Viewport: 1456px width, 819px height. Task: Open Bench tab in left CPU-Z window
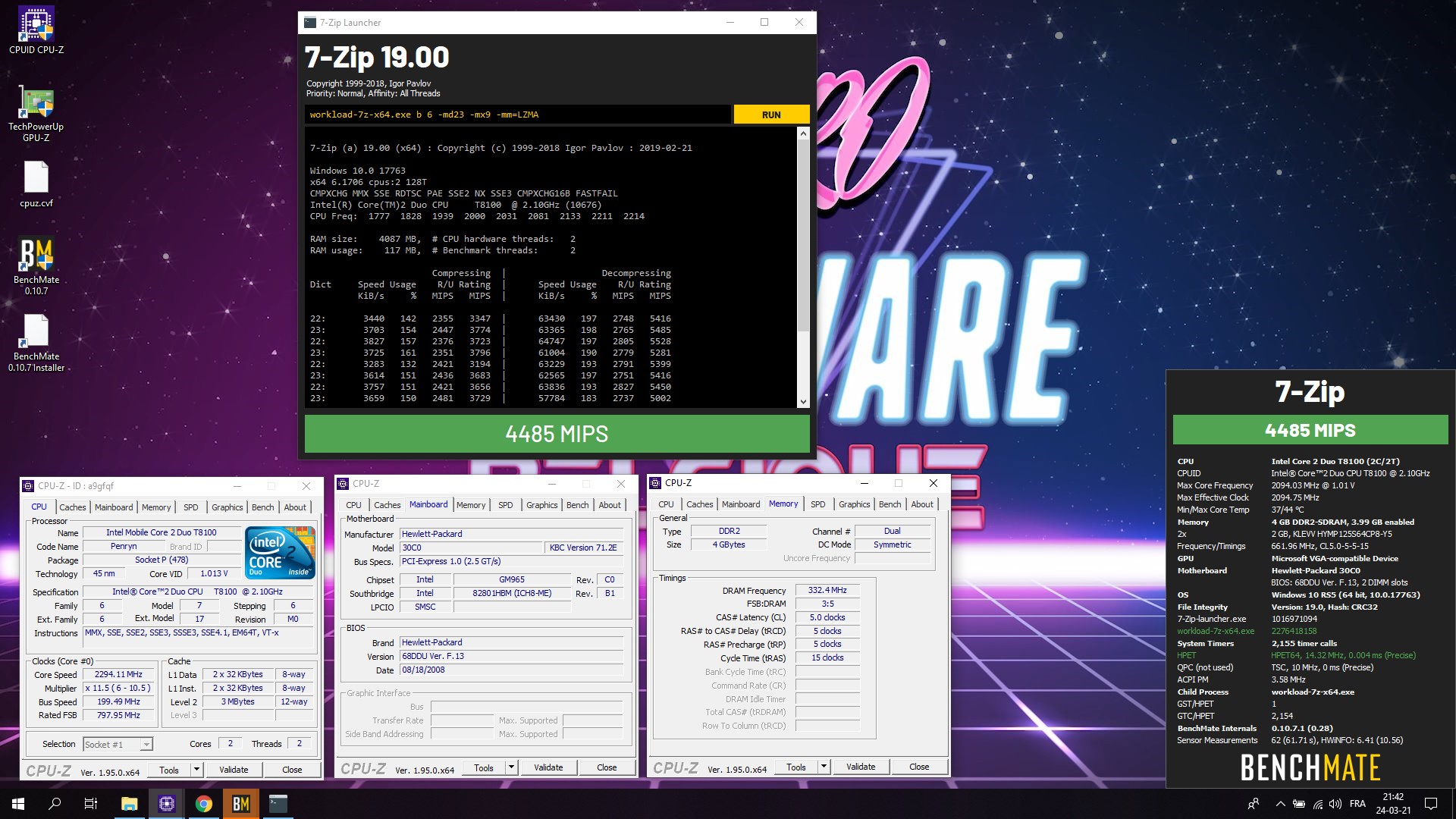tap(263, 507)
